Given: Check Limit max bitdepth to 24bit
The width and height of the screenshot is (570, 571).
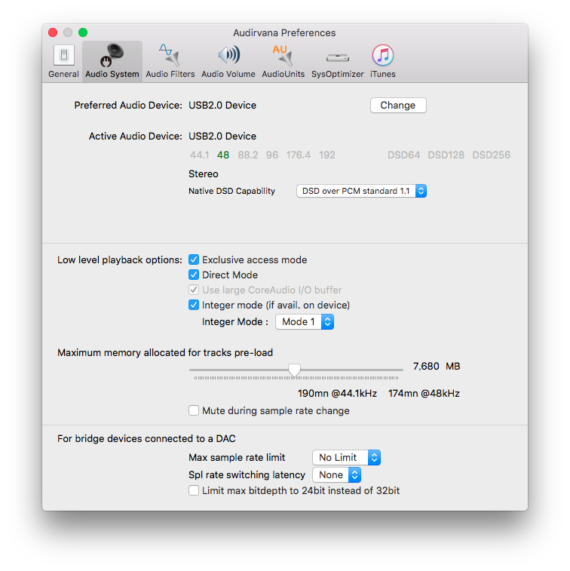Looking at the screenshot, I should (x=194, y=491).
